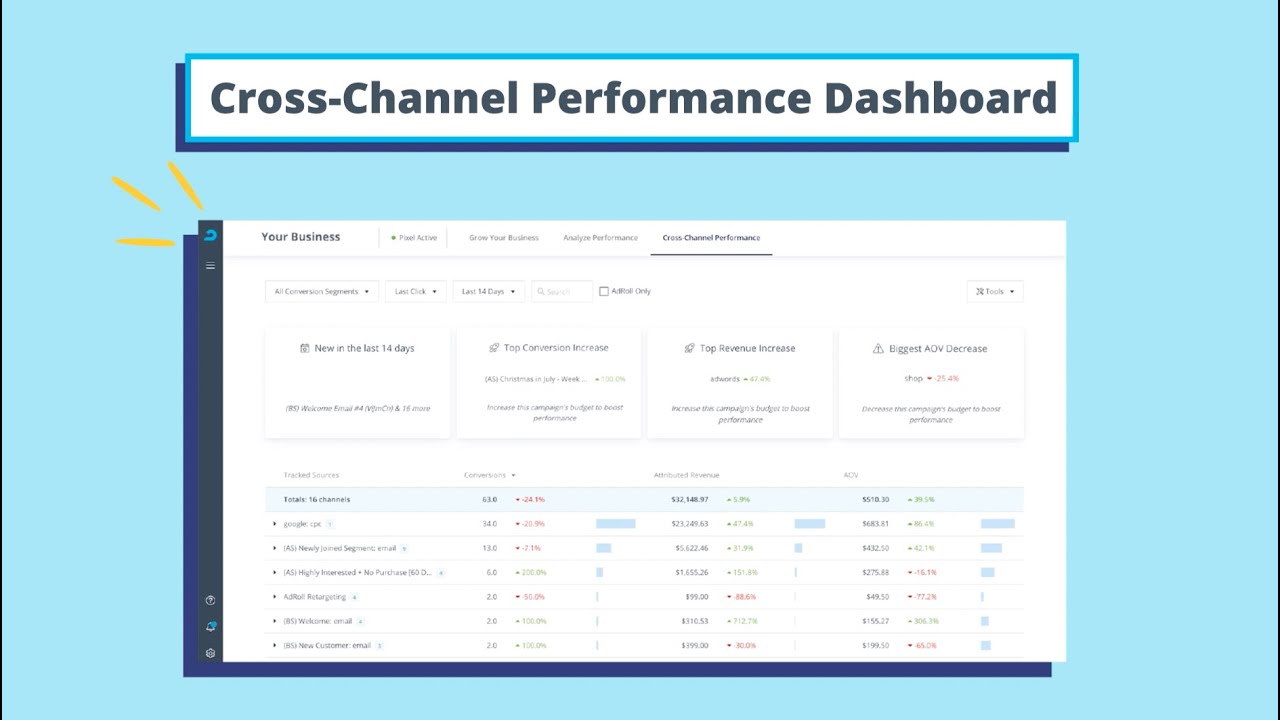Click the warning icon beside Biggest AOV Decrease
Screen dimensions: 1280x720
point(878,349)
